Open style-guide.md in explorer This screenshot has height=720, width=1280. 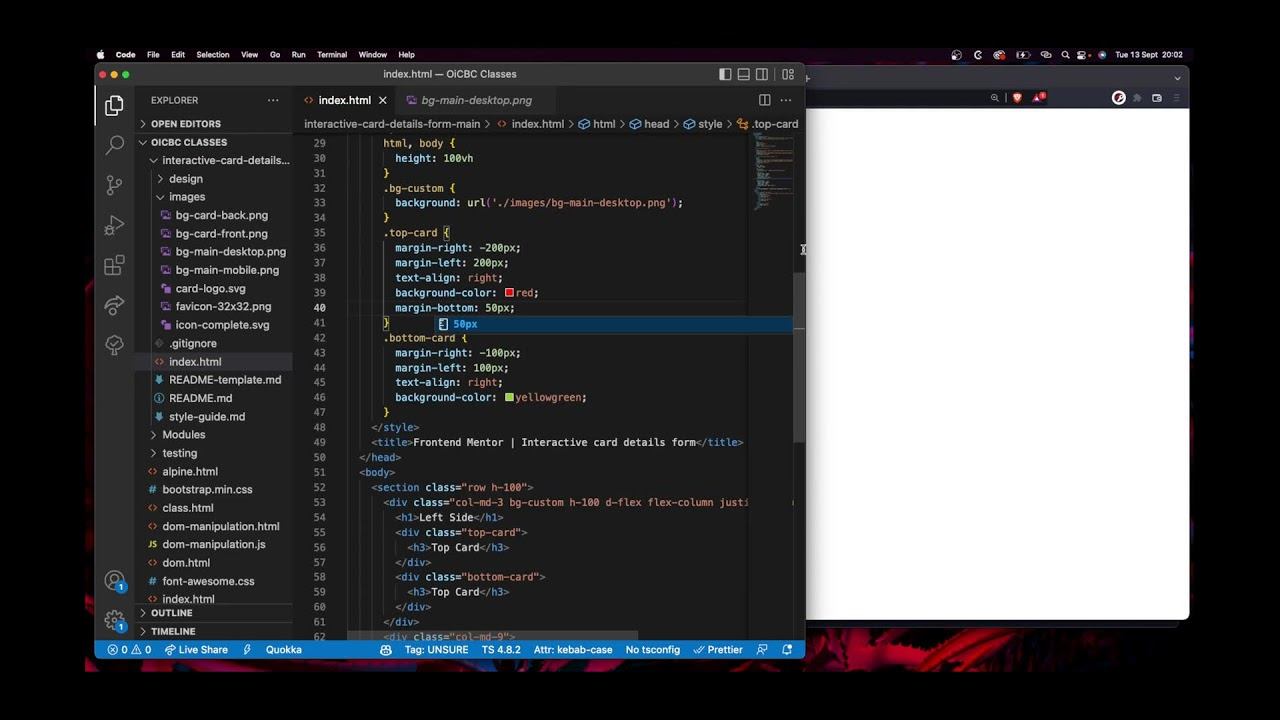point(207,417)
